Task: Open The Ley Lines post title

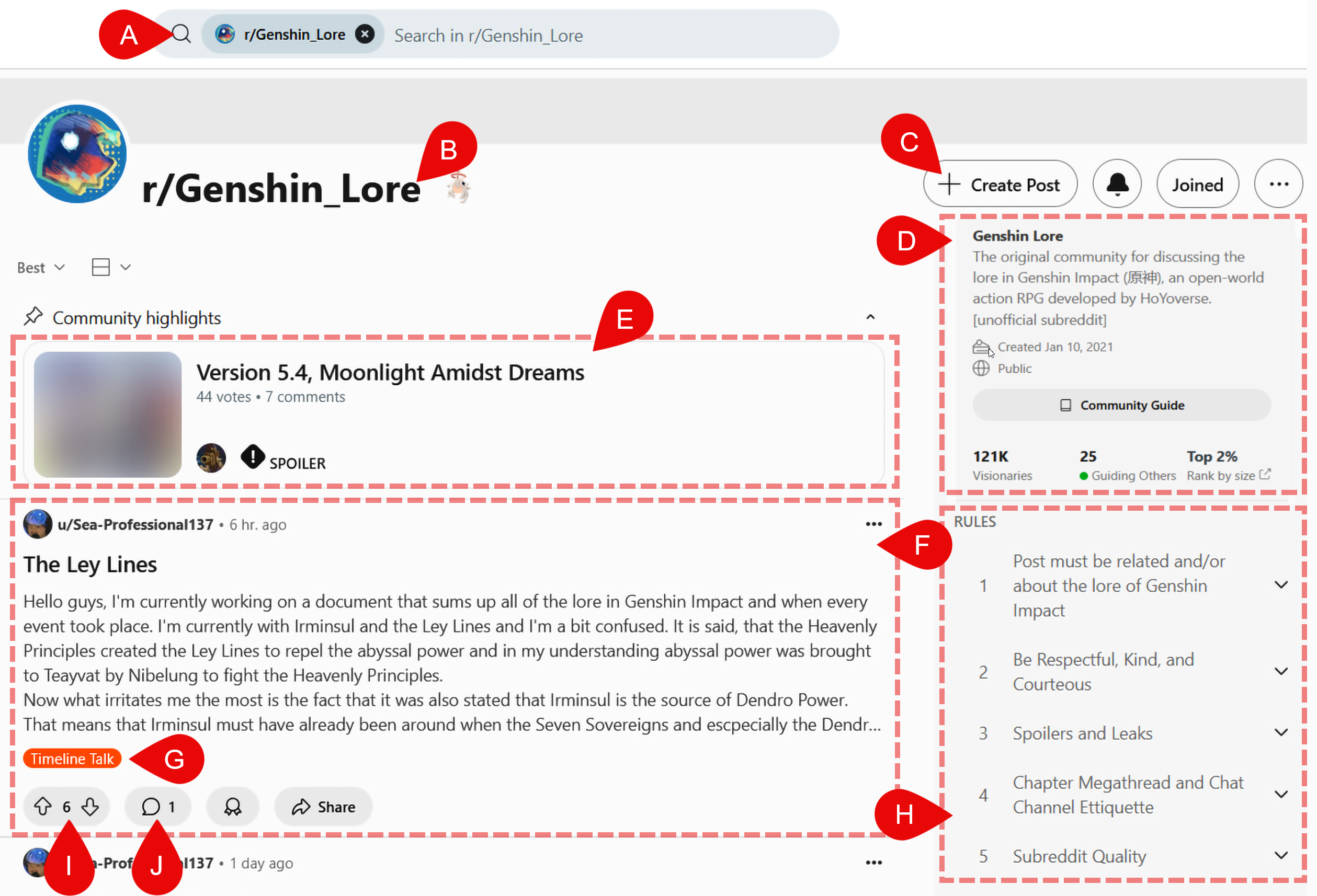Action: pyautogui.click(x=90, y=565)
